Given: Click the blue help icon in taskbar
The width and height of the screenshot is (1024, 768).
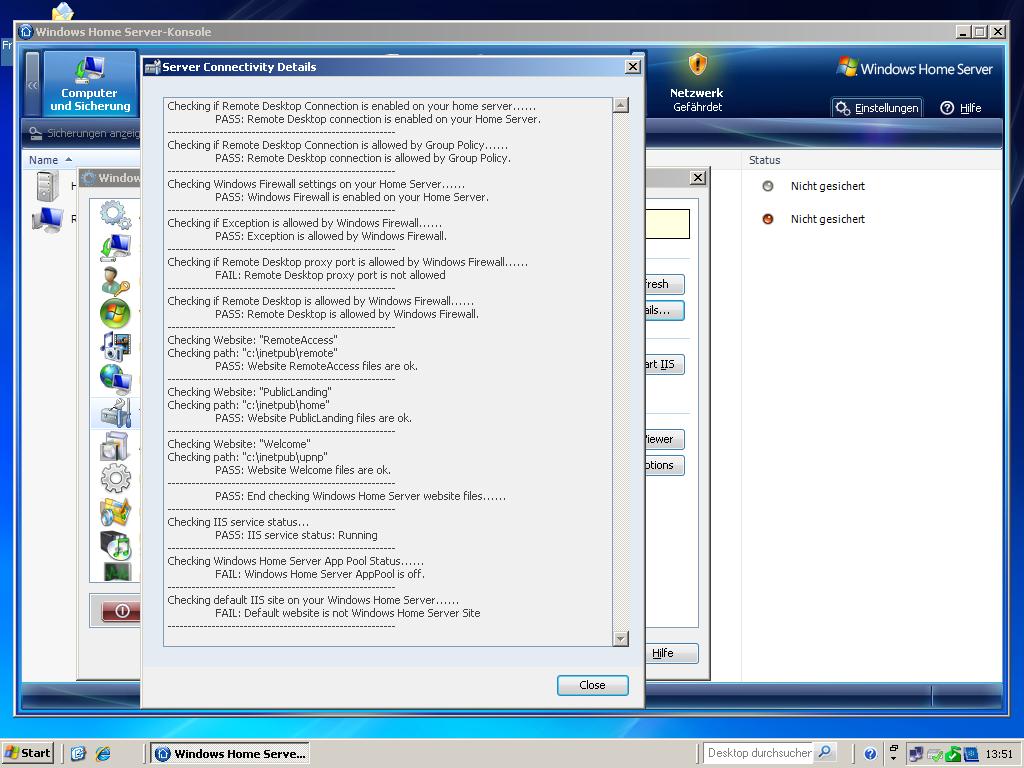Looking at the screenshot, I should [x=870, y=754].
